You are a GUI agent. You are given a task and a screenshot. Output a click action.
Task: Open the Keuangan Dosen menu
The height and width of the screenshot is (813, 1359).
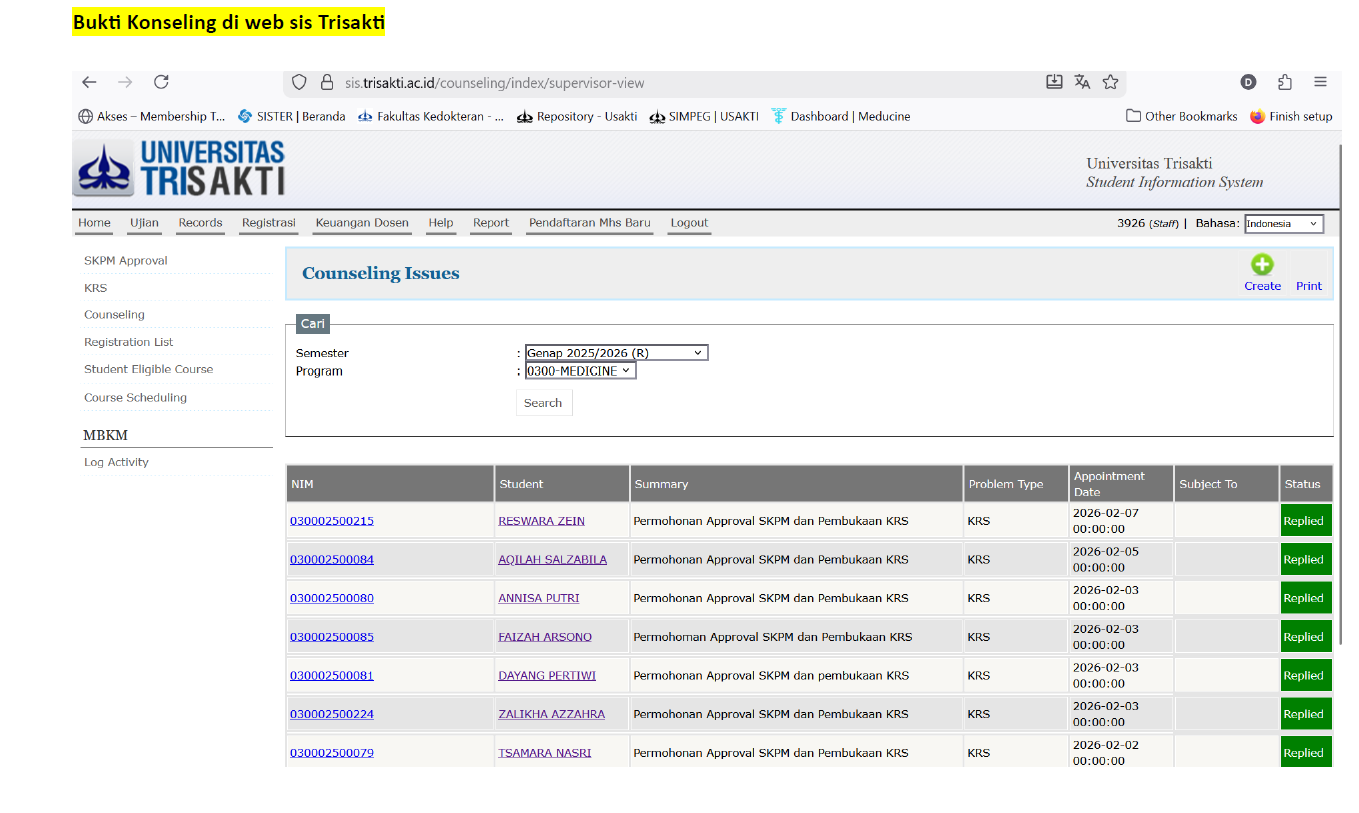pos(362,223)
